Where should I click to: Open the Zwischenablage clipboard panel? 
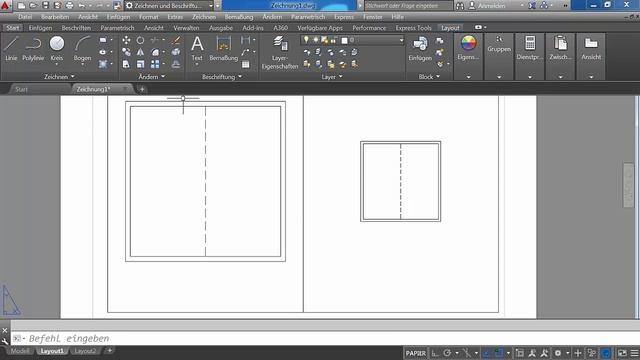tap(560, 48)
